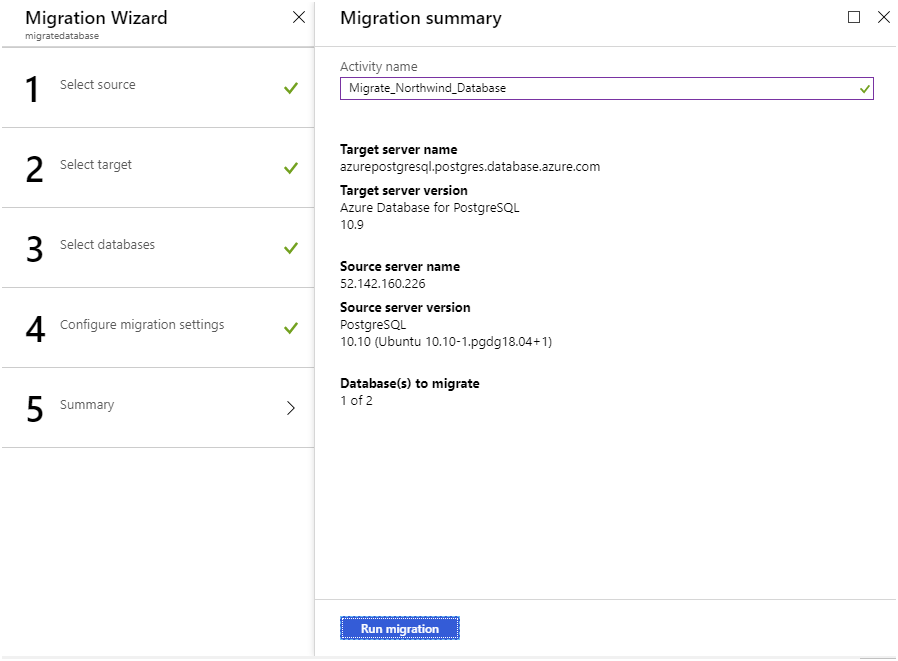
Task: Click the green checkmark on Select source step
Action: tap(290, 85)
